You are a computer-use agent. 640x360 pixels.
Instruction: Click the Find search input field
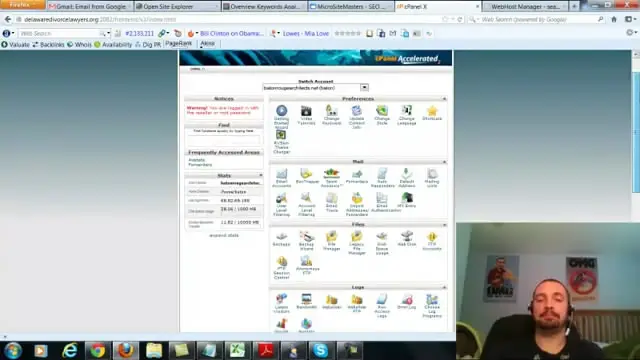(x=224, y=140)
